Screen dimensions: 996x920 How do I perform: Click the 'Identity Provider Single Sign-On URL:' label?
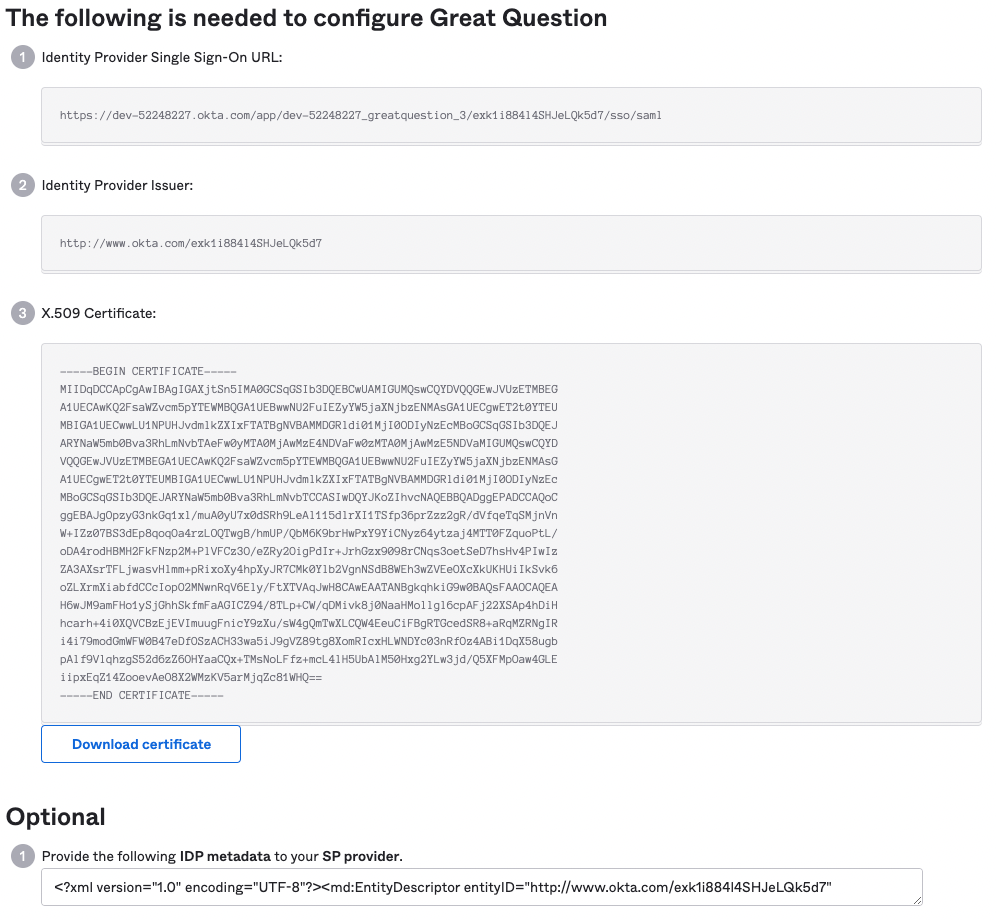point(162,57)
